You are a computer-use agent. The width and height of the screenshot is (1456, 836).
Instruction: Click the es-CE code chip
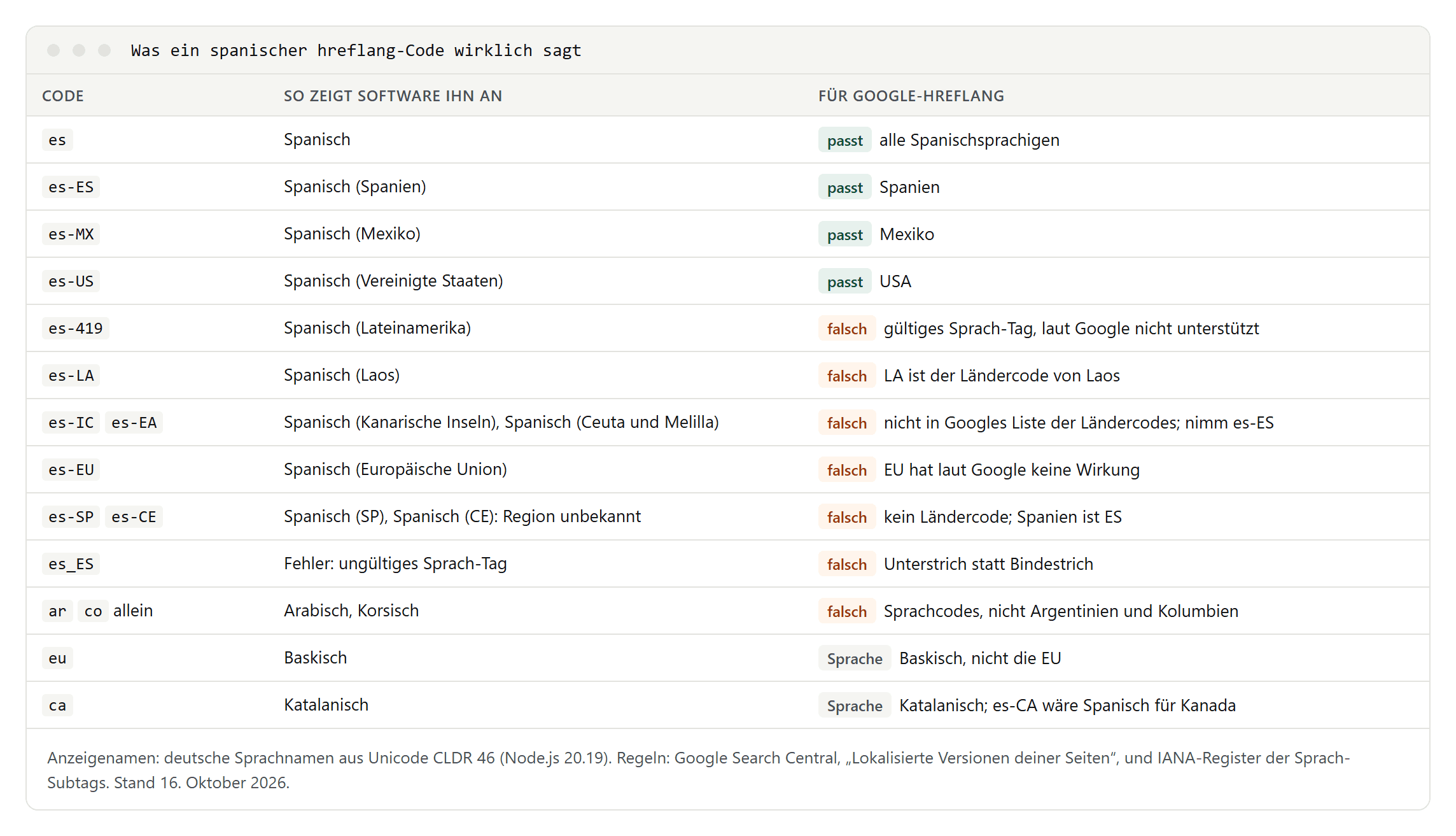(x=134, y=517)
